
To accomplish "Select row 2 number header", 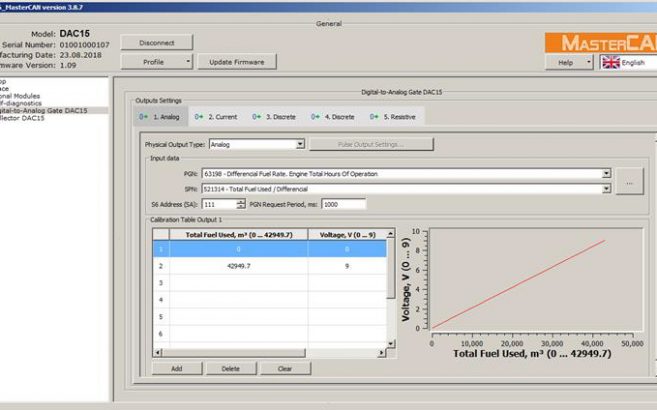I will [x=161, y=266].
